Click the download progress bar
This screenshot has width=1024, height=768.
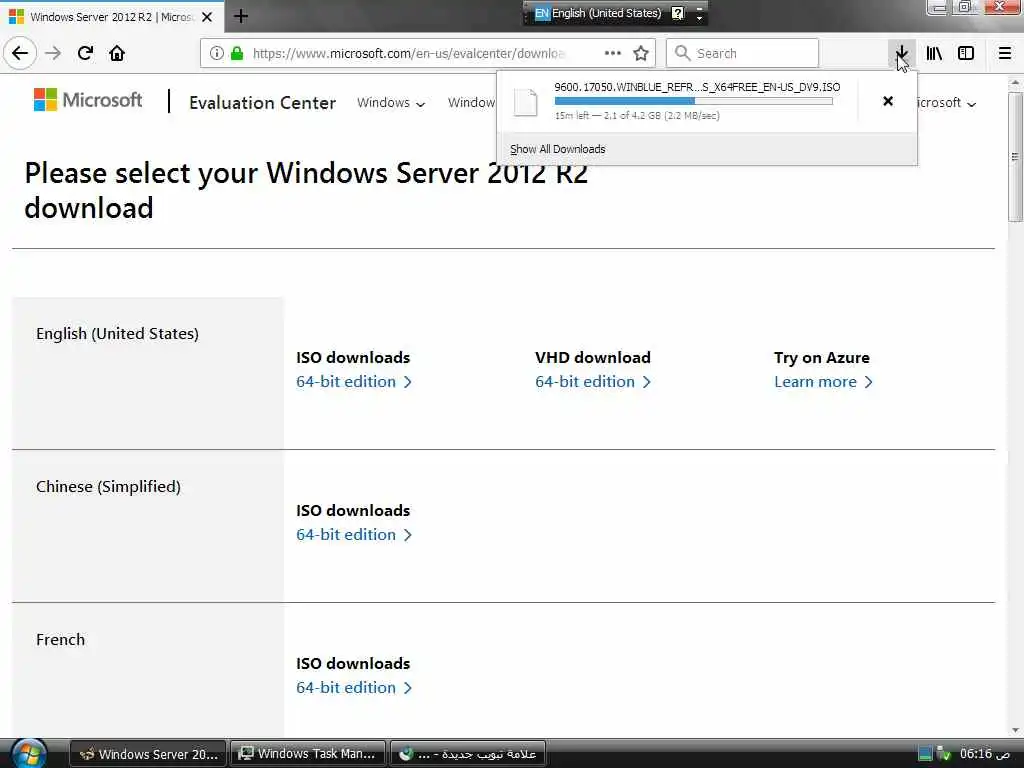pos(694,101)
